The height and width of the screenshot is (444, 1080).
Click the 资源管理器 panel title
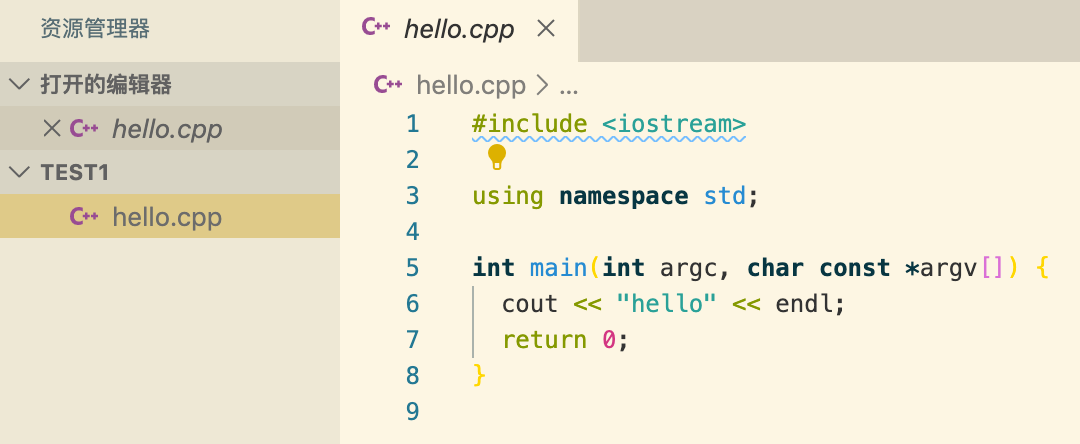click(95, 29)
